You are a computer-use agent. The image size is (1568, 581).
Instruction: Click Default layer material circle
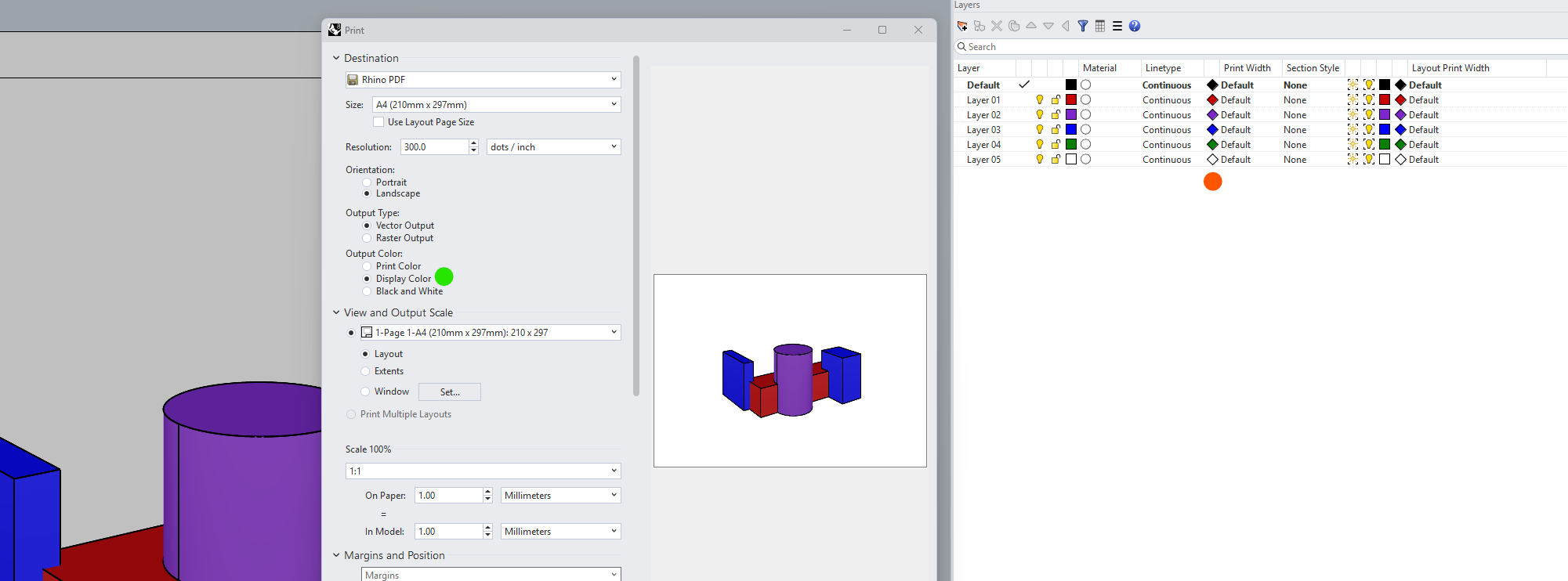(x=1086, y=85)
